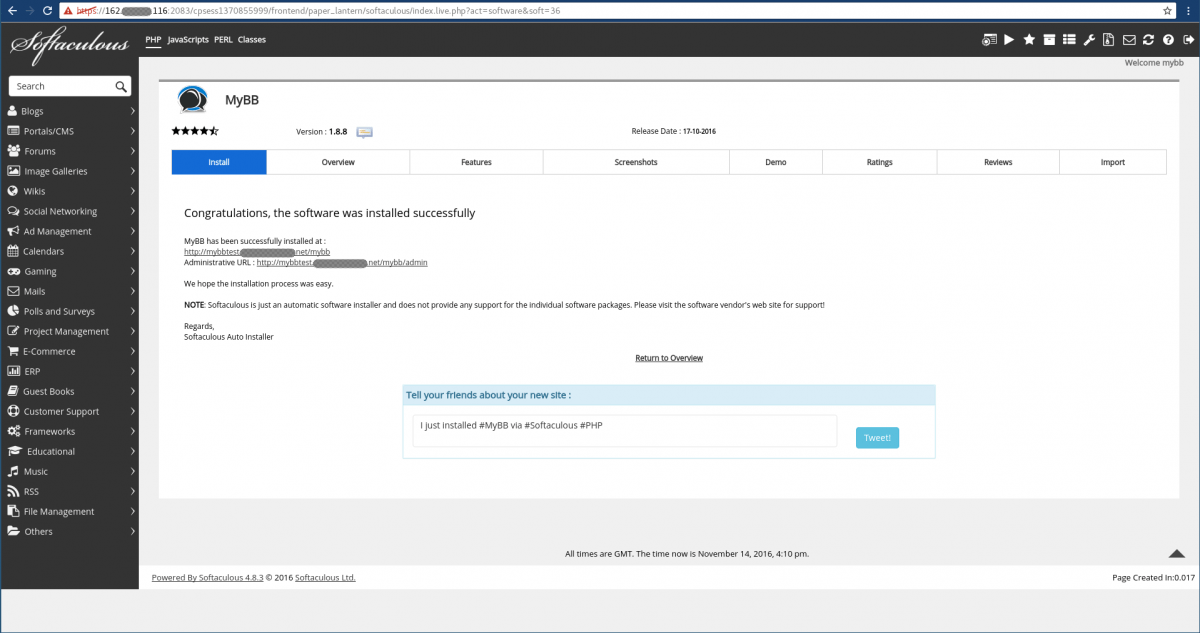This screenshot has height=633, width=1200.
Task: Click the Tweet! button
Action: (876, 437)
